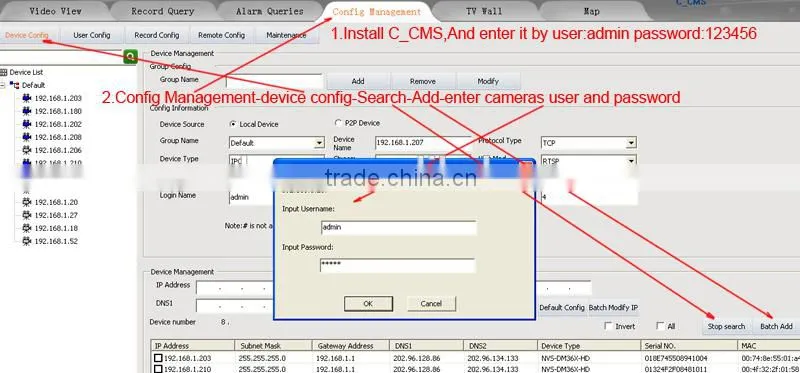Click the IP Address column header
The image size is (800, 373).
(193, 345)
